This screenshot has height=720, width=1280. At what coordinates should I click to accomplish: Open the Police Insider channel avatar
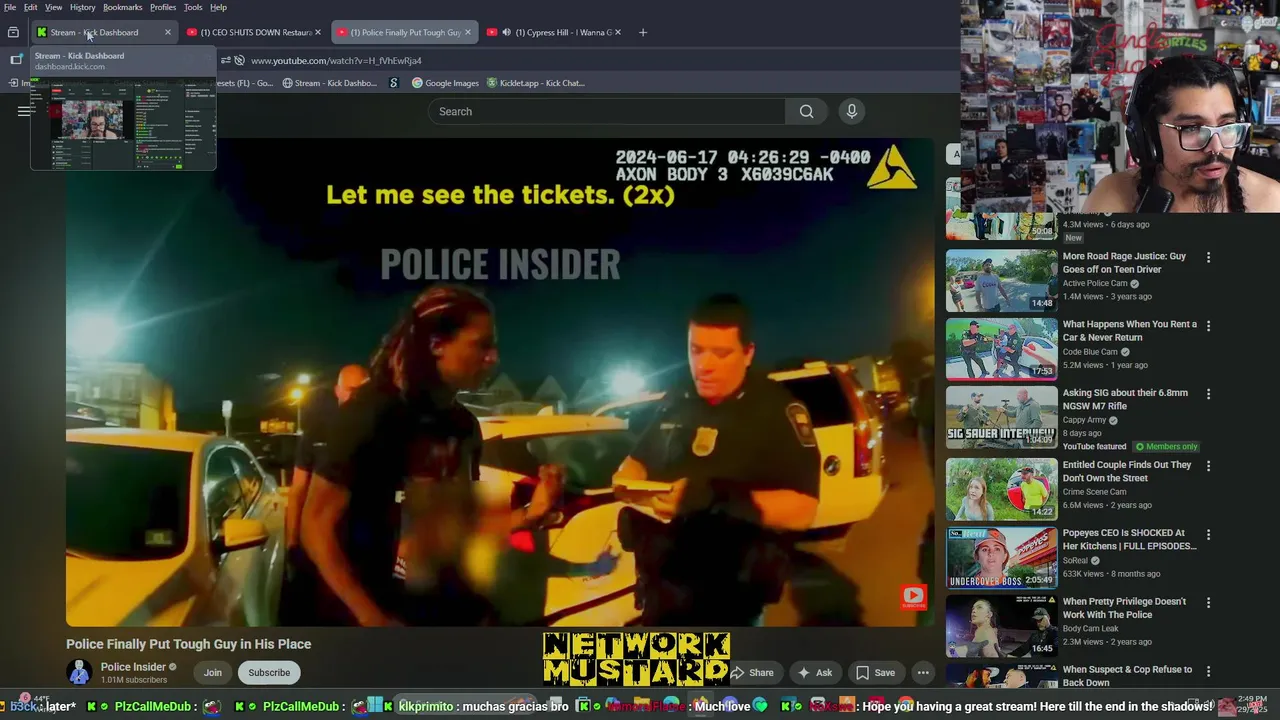pos(79,672)
